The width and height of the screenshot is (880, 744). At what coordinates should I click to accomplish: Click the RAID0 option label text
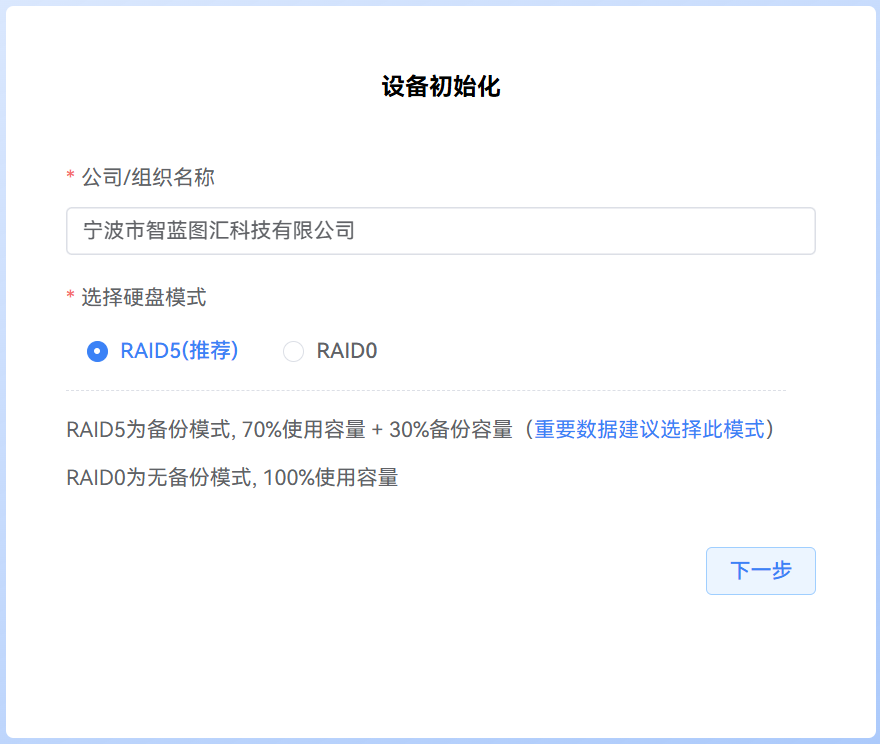pyautogui.click(x=347, y=351)
